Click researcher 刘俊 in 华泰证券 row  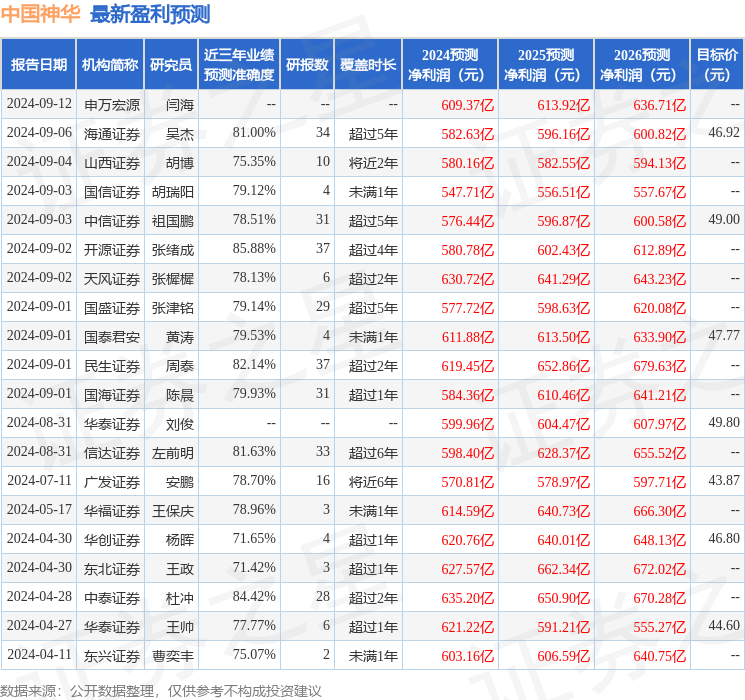[x=180, y=423]
